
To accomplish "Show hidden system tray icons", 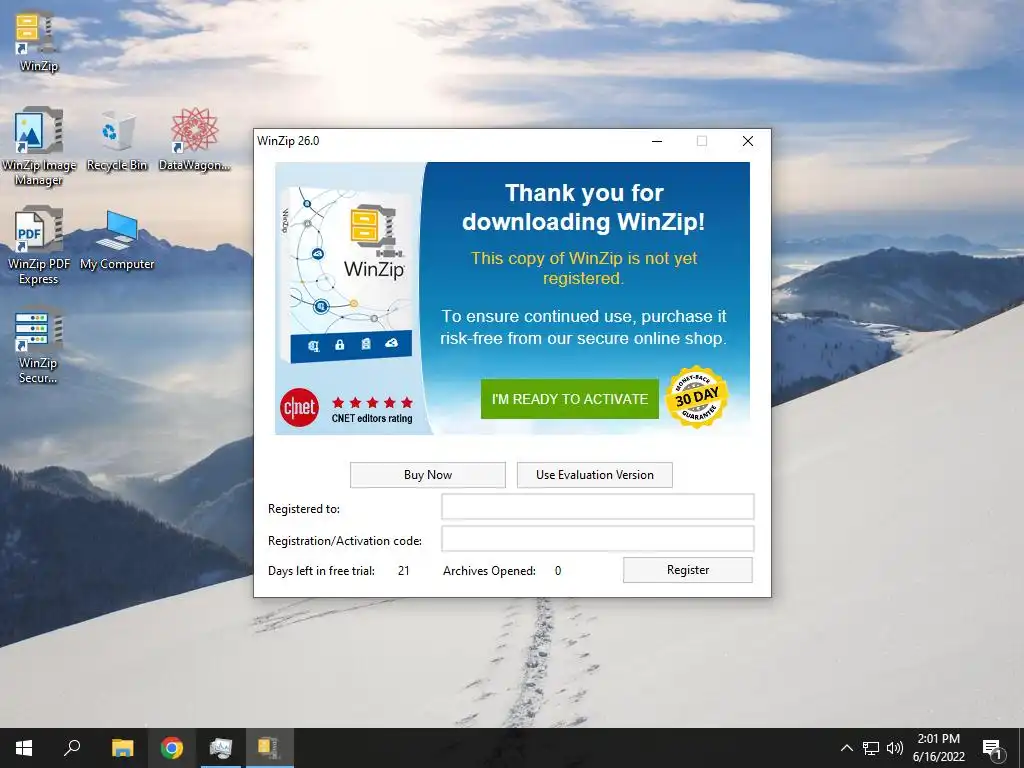I will [x=846, y=748].
